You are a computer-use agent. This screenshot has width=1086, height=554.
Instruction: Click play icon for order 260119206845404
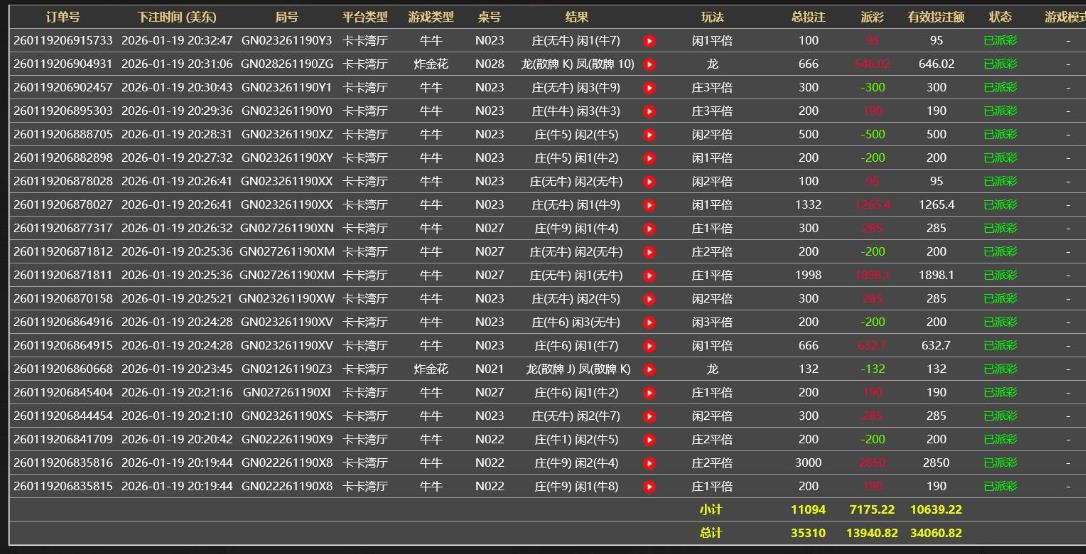point(649,393)
